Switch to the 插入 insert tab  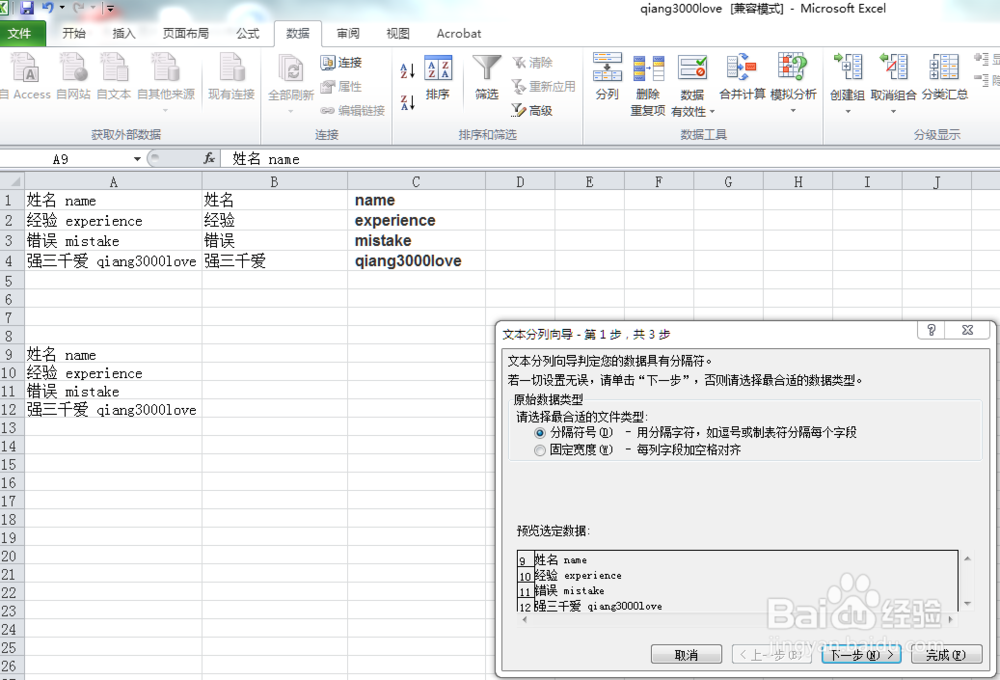tap(124, 33)
